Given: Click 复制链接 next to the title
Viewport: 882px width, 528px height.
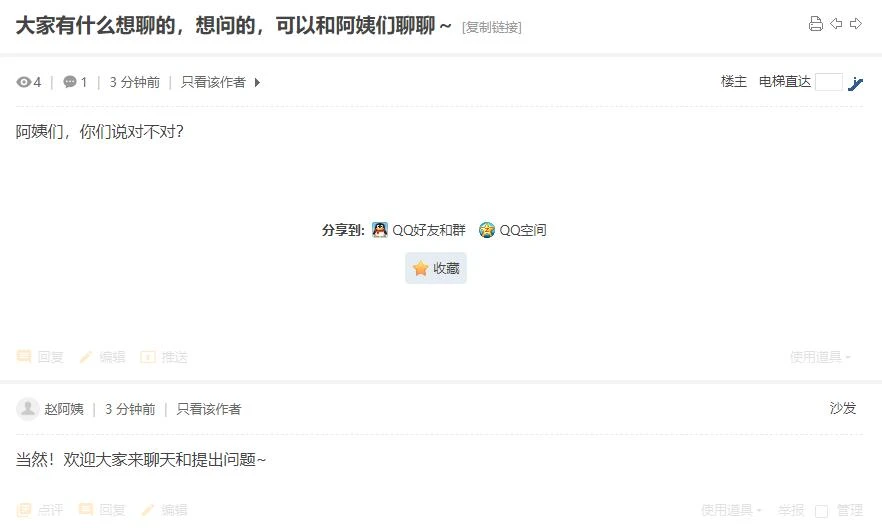Looking at the screenshot, I should click(492, 27).
